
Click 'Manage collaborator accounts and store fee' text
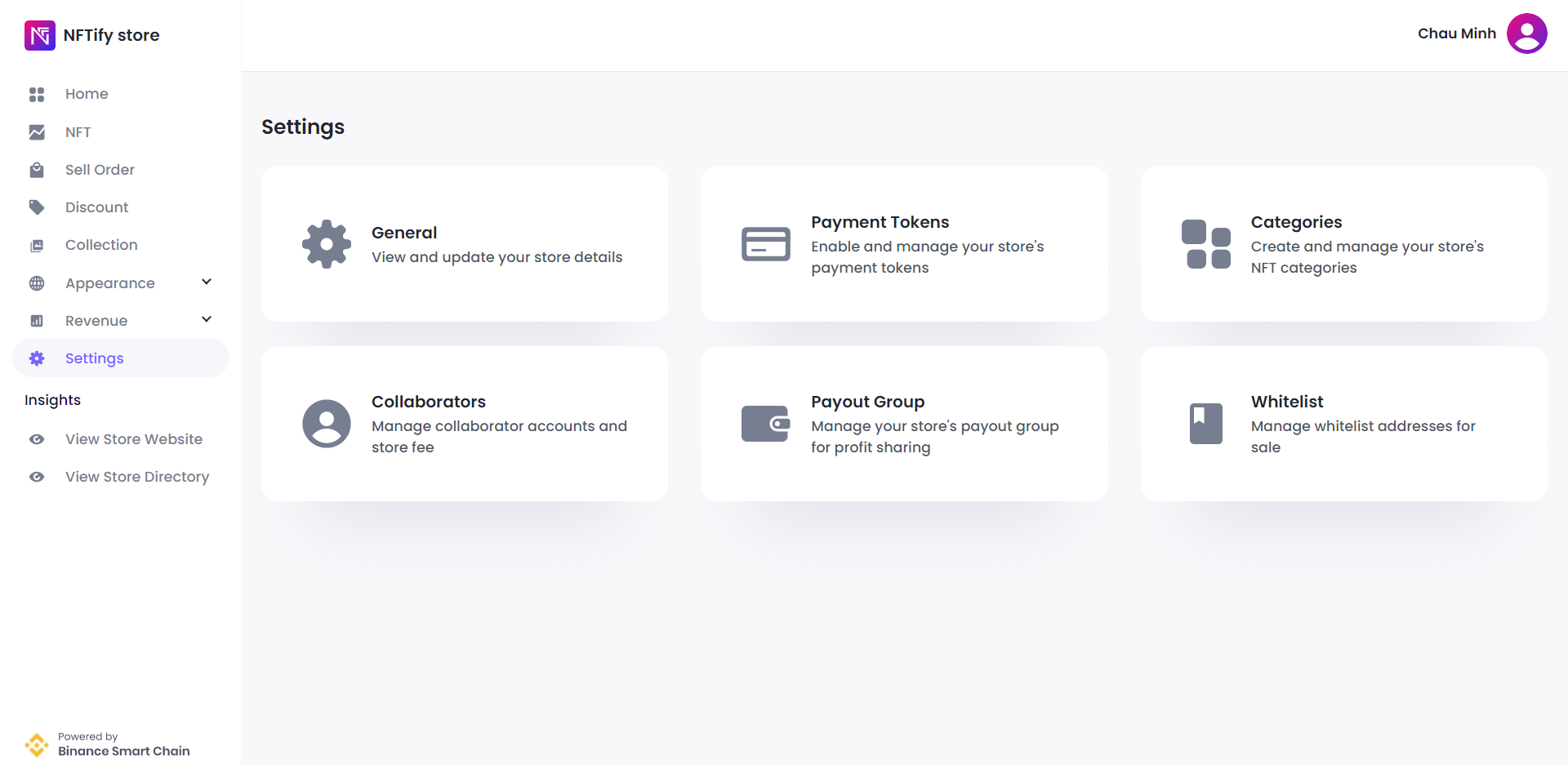pyautogui.click(x=499, y=437)
